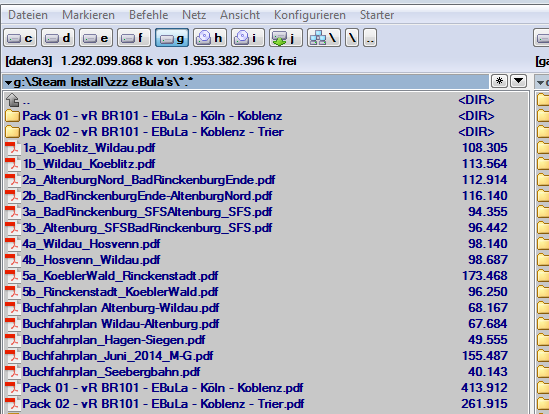Switch to drive e
The height and width of the screenshot is (414, 549).
point(96,38)
